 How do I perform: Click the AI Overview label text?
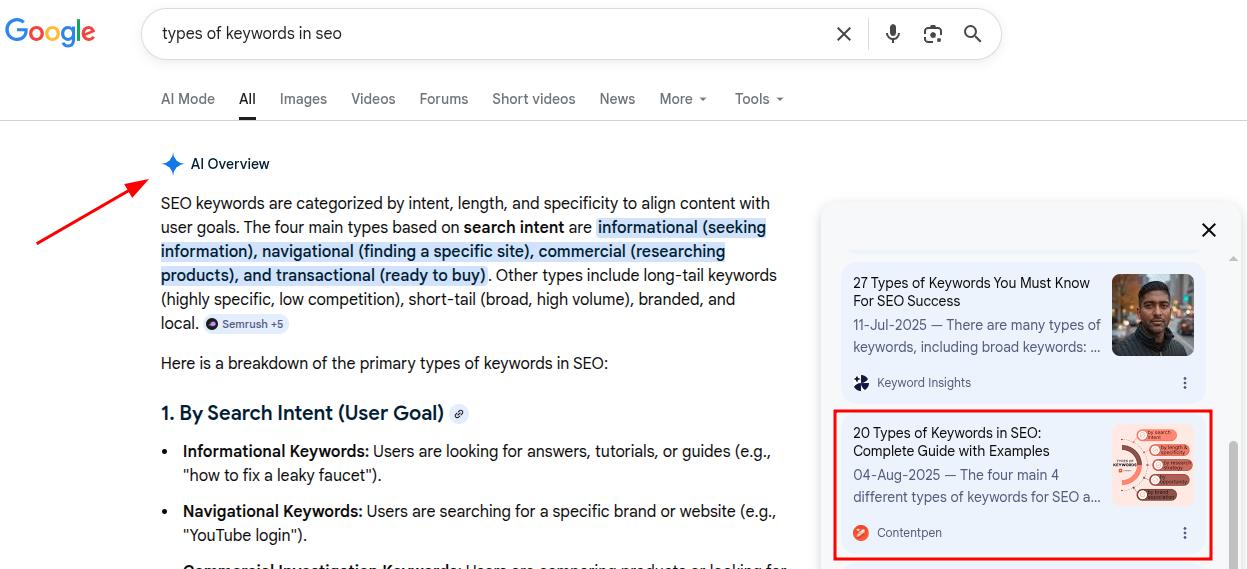pyautogui.click(x=230, y=164)
